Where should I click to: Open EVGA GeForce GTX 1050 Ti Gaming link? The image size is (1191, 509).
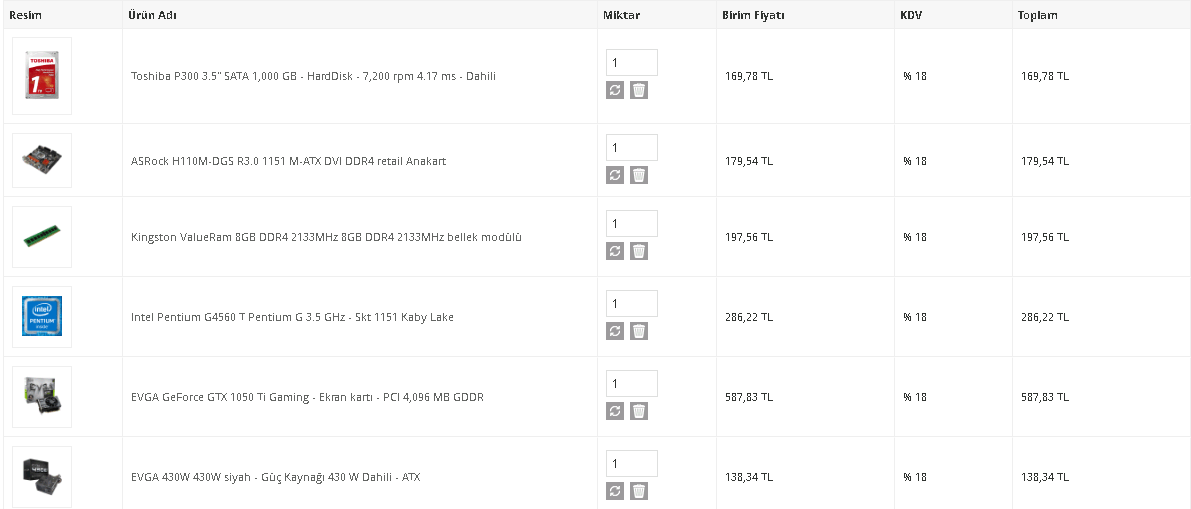(307, 397)
